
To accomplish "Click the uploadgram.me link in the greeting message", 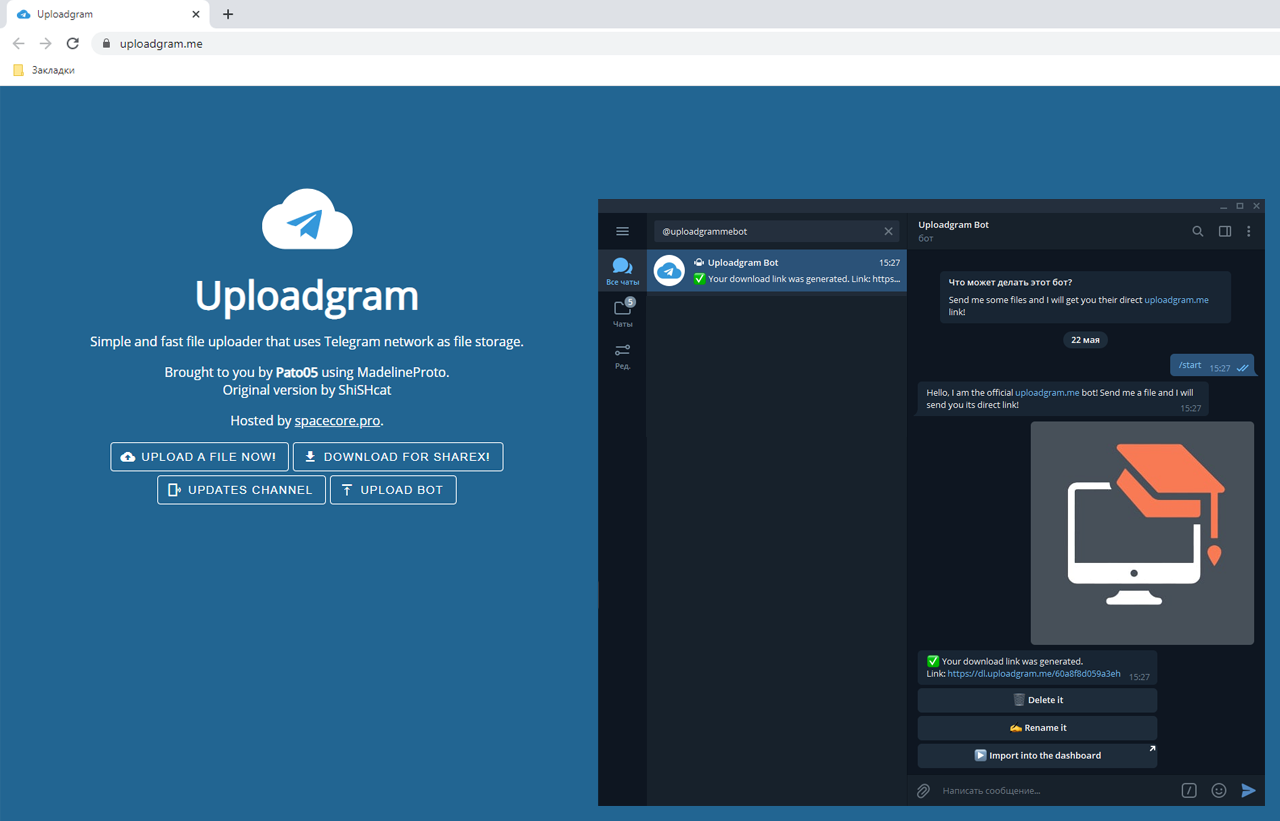I will coord(1047,393).
